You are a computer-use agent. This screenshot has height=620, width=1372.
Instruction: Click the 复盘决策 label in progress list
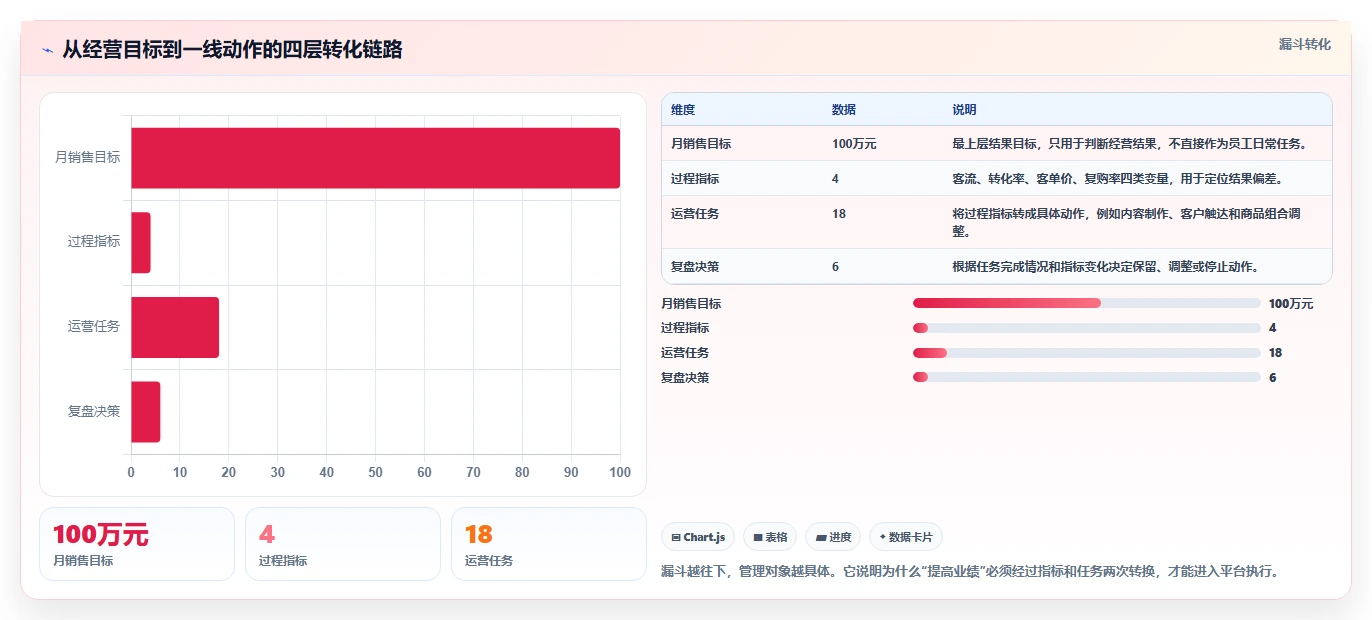tap(685, 378)
